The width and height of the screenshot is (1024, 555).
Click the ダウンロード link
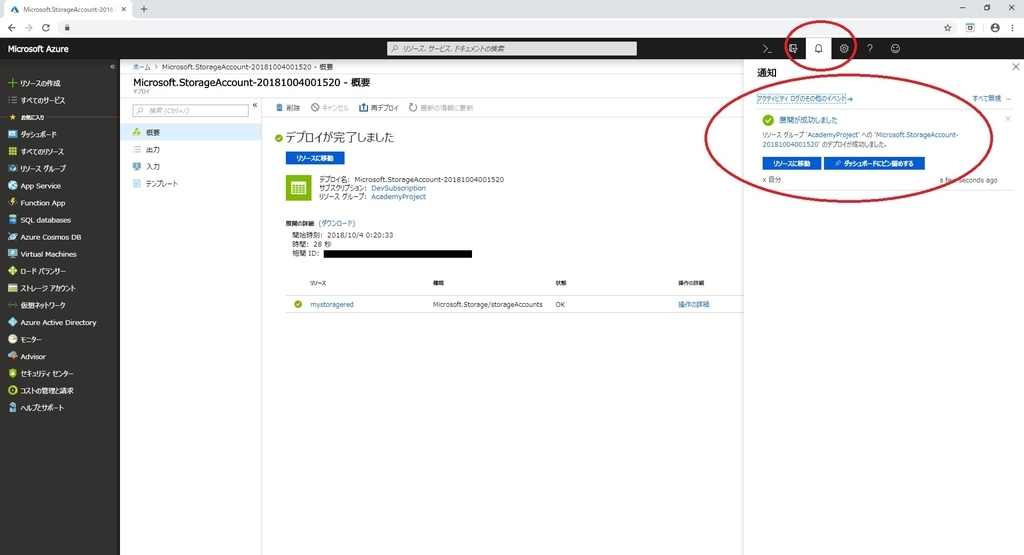[x=337, y=223]
